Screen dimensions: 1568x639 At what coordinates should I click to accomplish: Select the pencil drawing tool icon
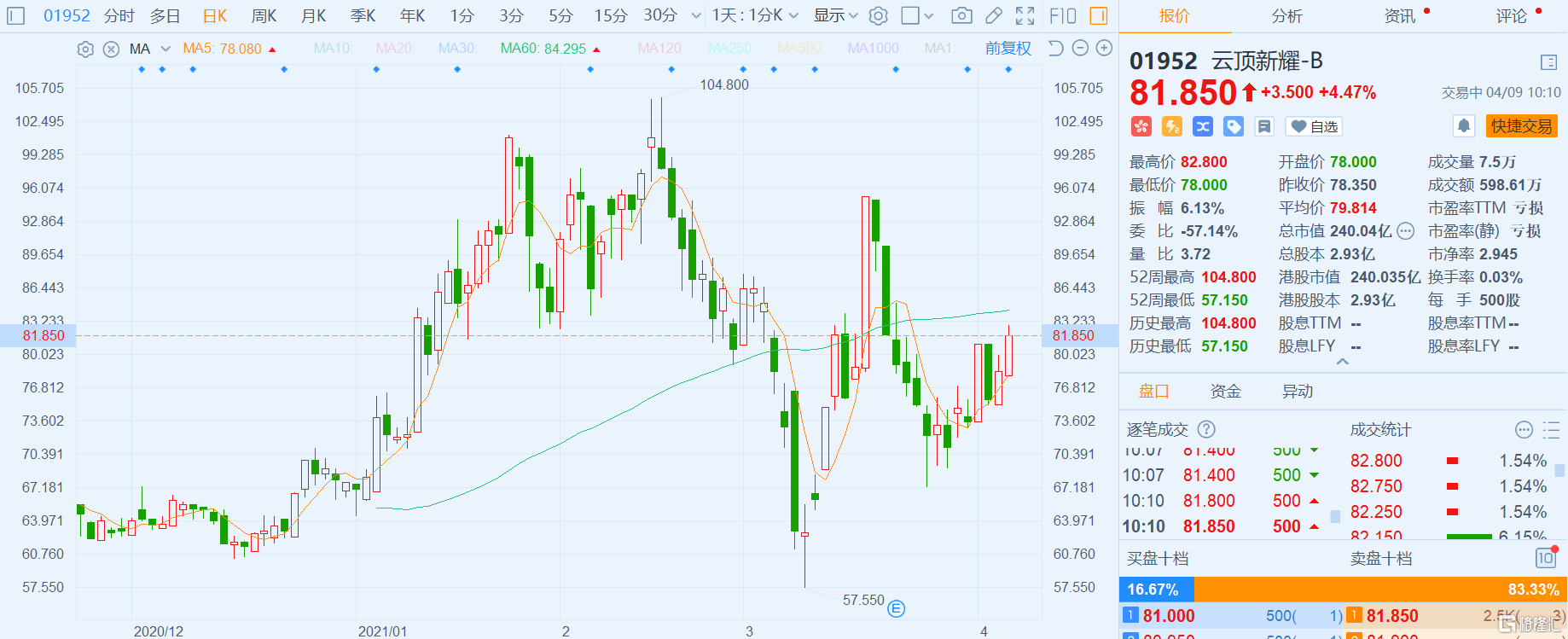tap(994, 15)
